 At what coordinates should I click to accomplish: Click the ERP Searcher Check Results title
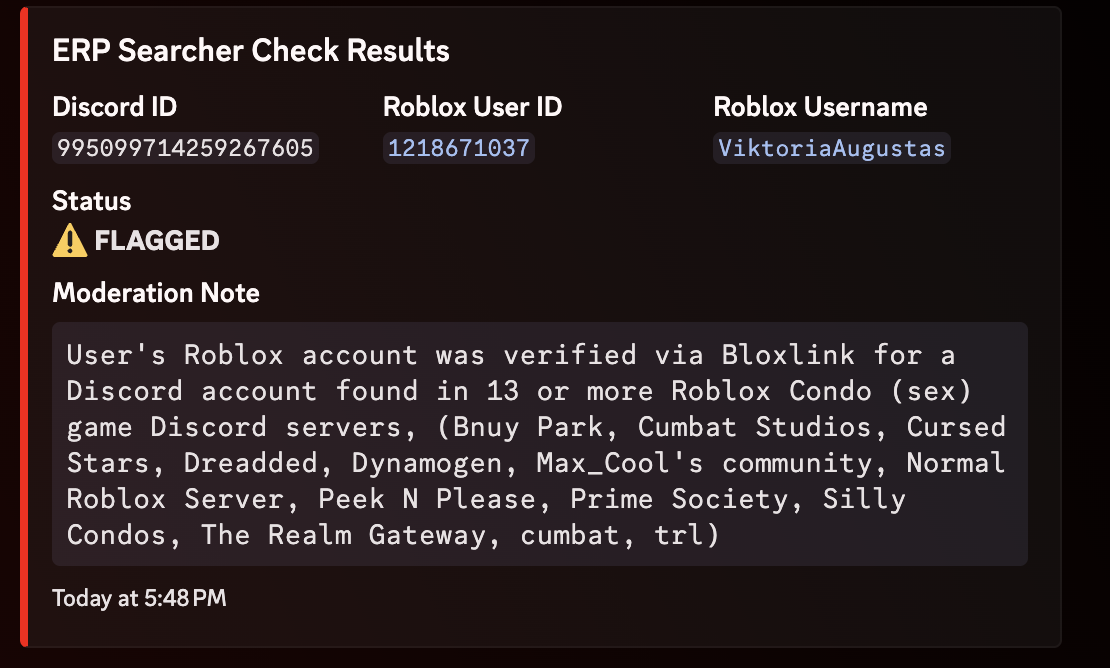point(251,51)
